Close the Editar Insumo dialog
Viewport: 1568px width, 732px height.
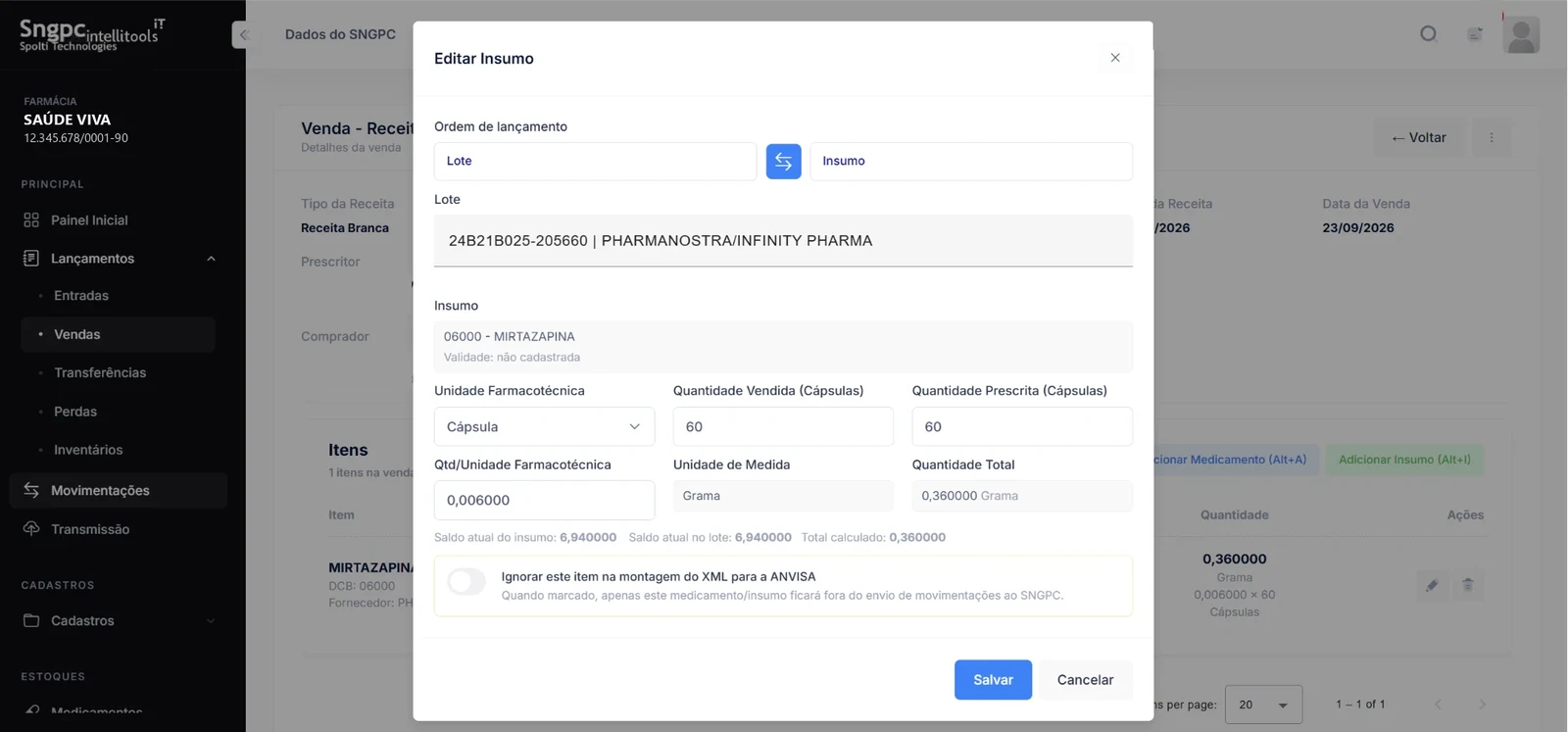[1115, 58]
